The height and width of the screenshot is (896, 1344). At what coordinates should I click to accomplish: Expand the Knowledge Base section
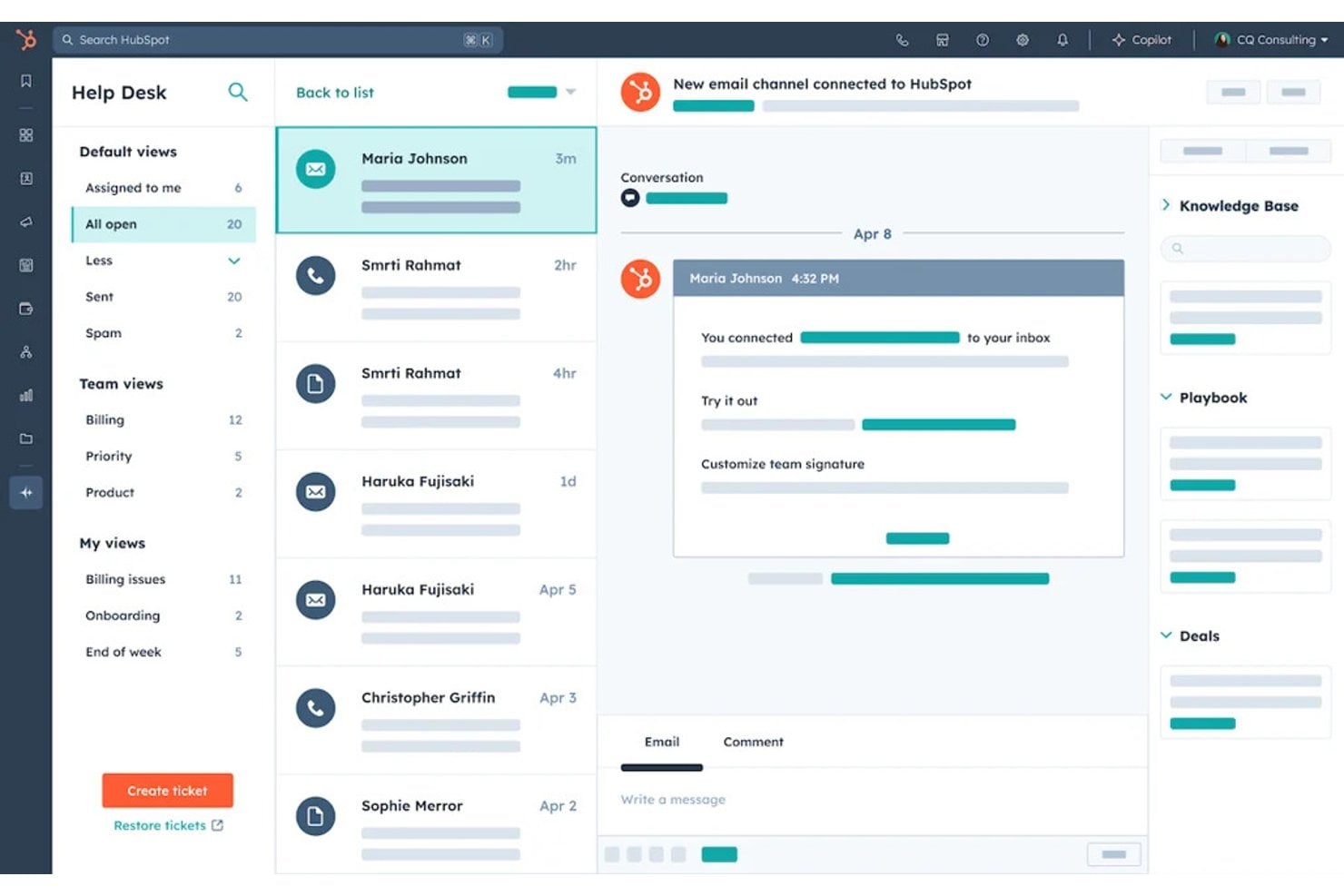tap(1166, 205)
